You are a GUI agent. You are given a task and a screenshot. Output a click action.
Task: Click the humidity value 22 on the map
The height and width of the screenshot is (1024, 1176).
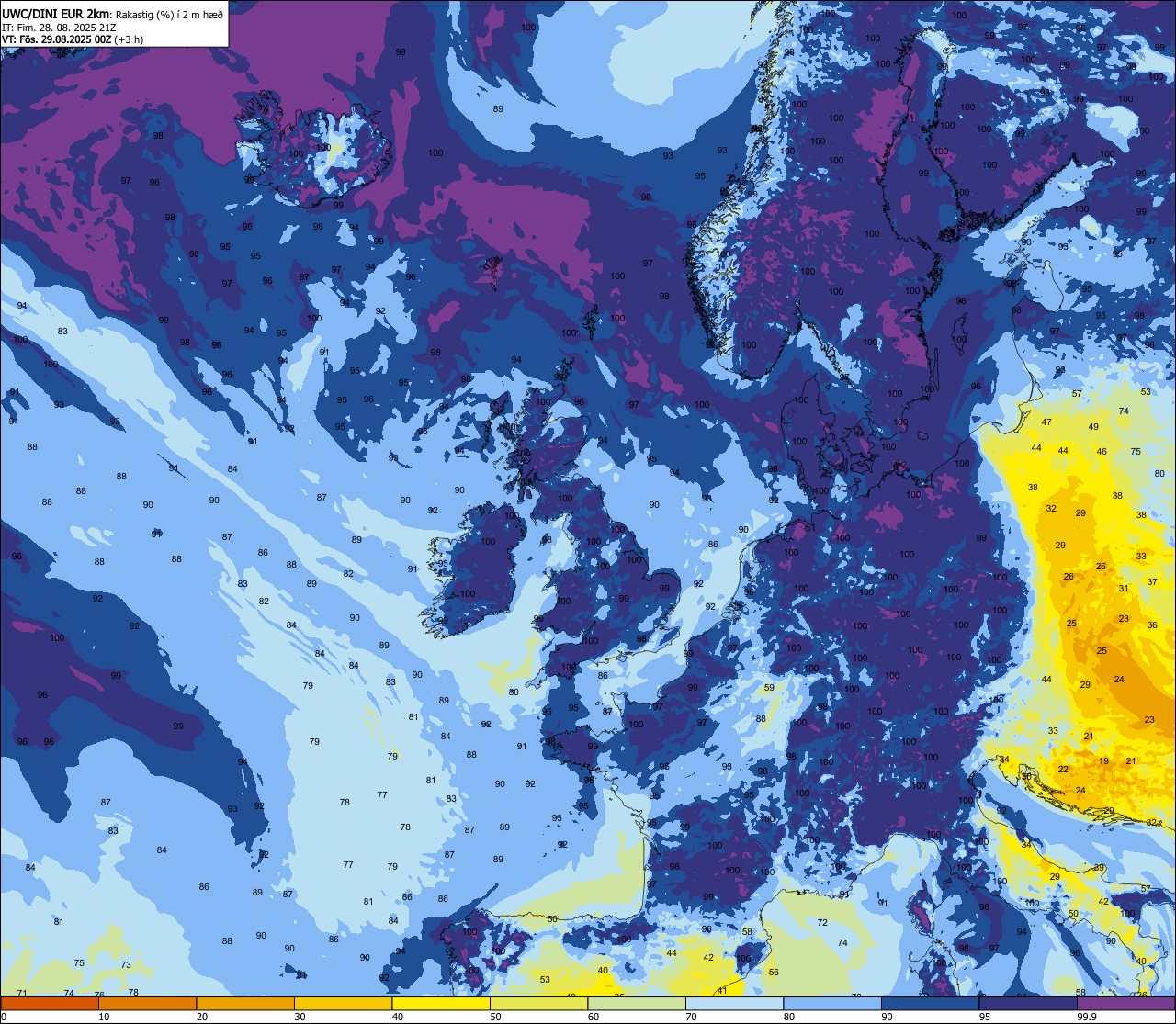[1063, 770]
